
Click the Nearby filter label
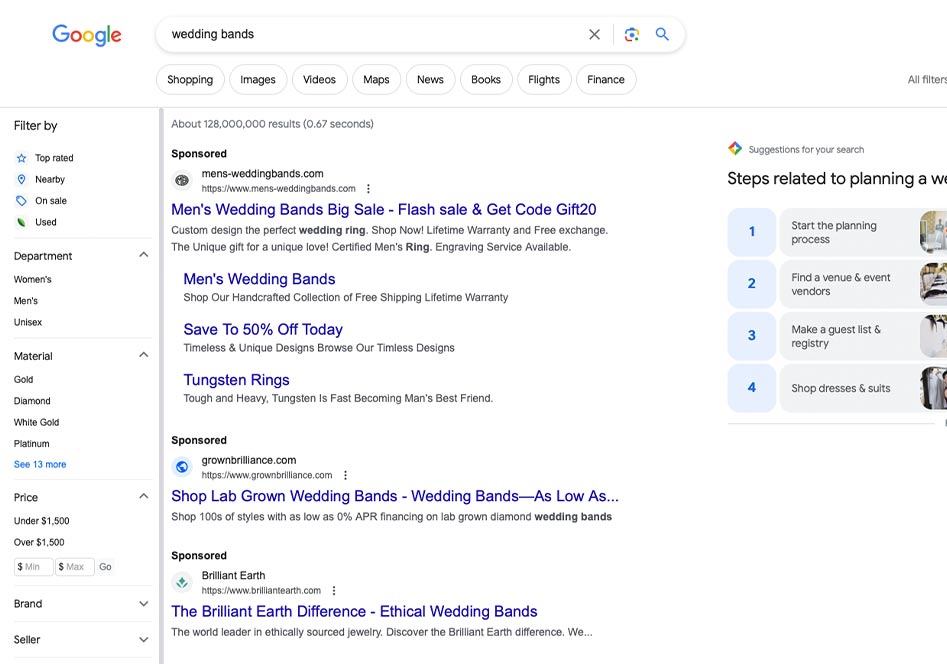coord(50,179)
